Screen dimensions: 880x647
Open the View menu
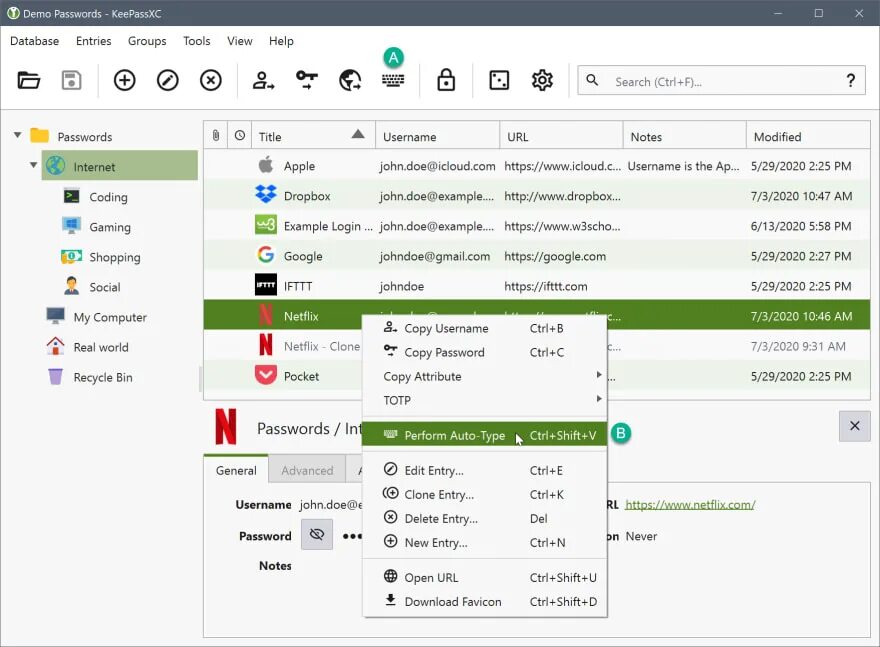click(x=240, y=41)
